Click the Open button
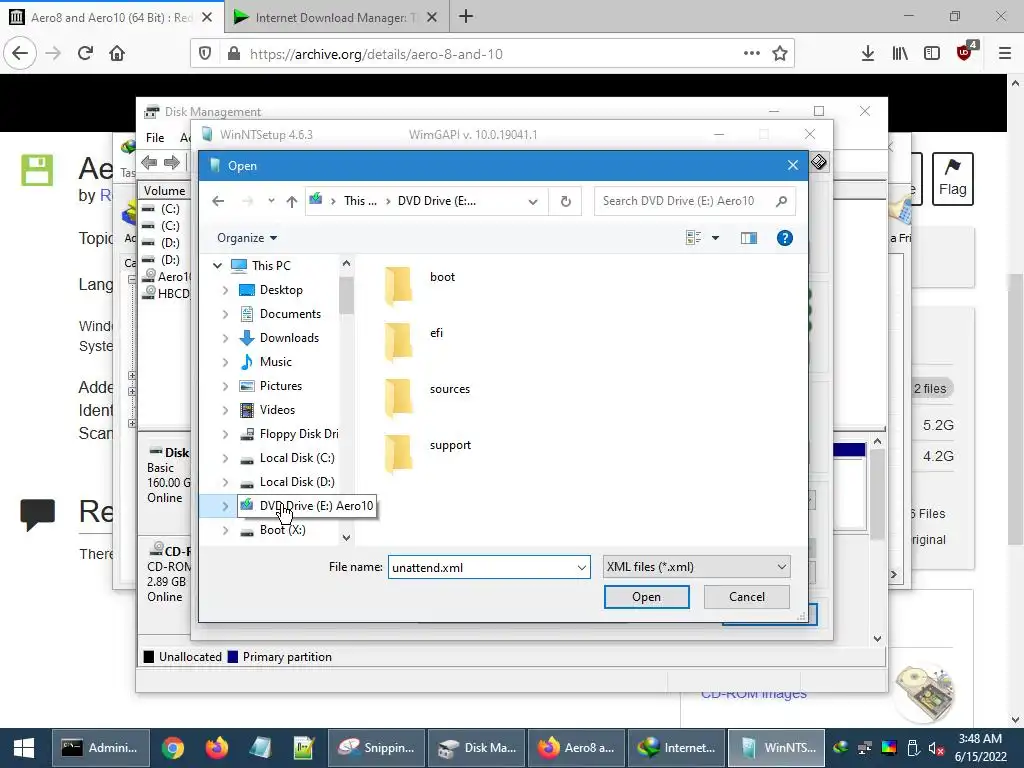The image size is (1024, 768). (647, 597)
